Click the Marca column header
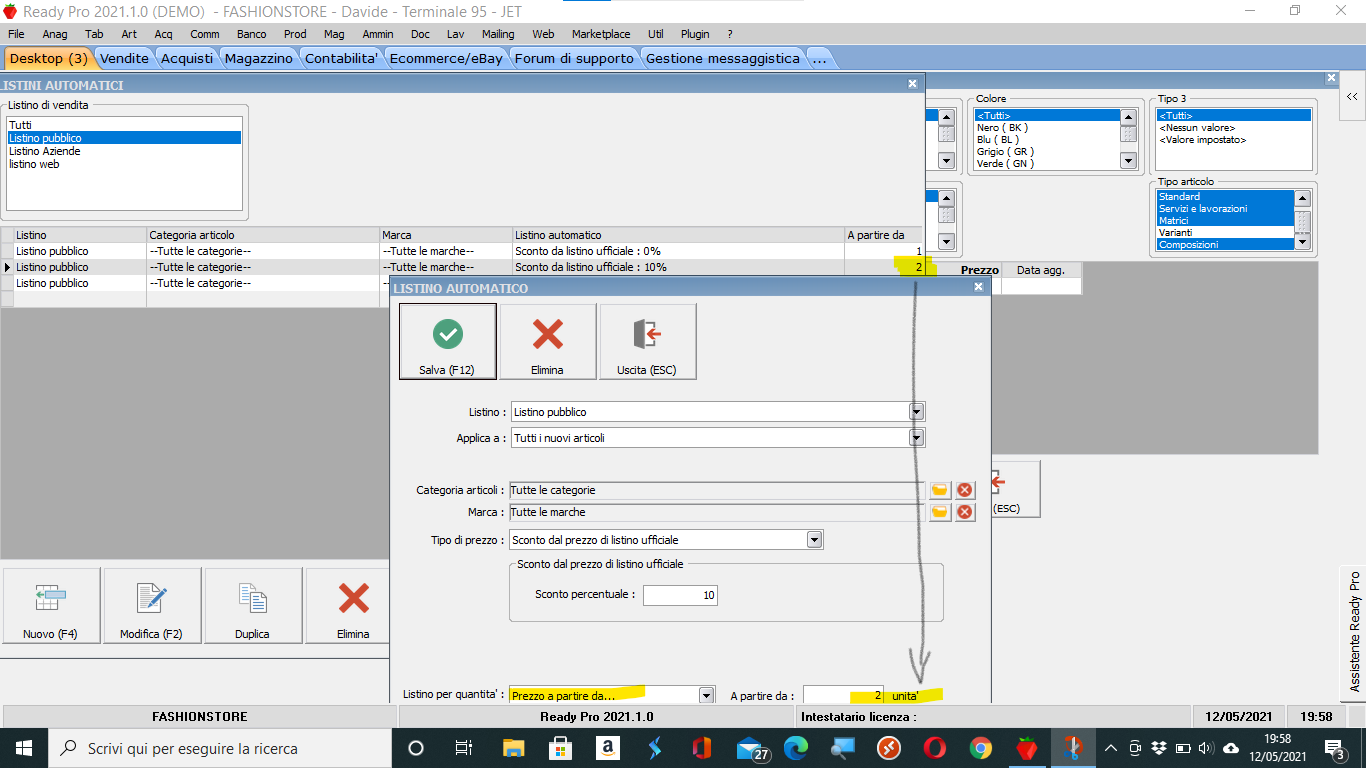Viewport: 1366px width, 768px height. coord(446,235)
